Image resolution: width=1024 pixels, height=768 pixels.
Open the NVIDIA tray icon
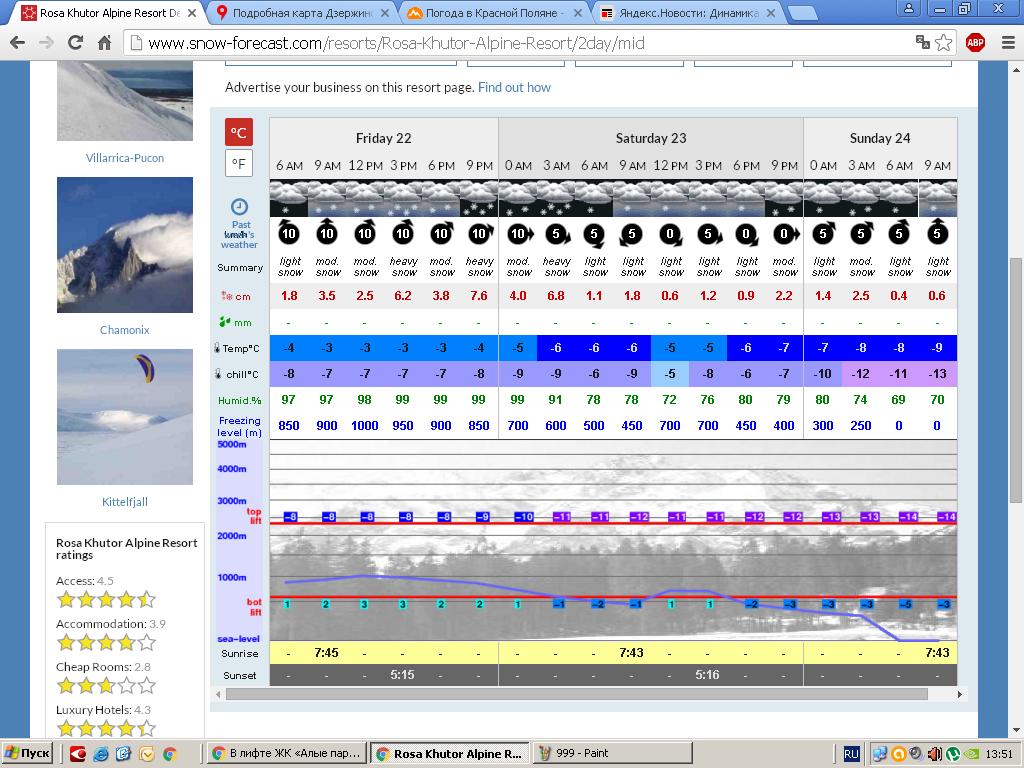click(x=971, y=754)
